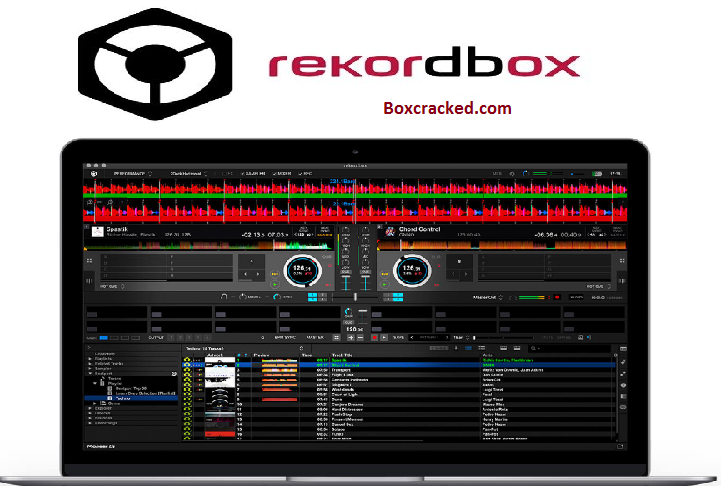
Task: Click the sequencer plus button
Action: (x=350, y=338)
